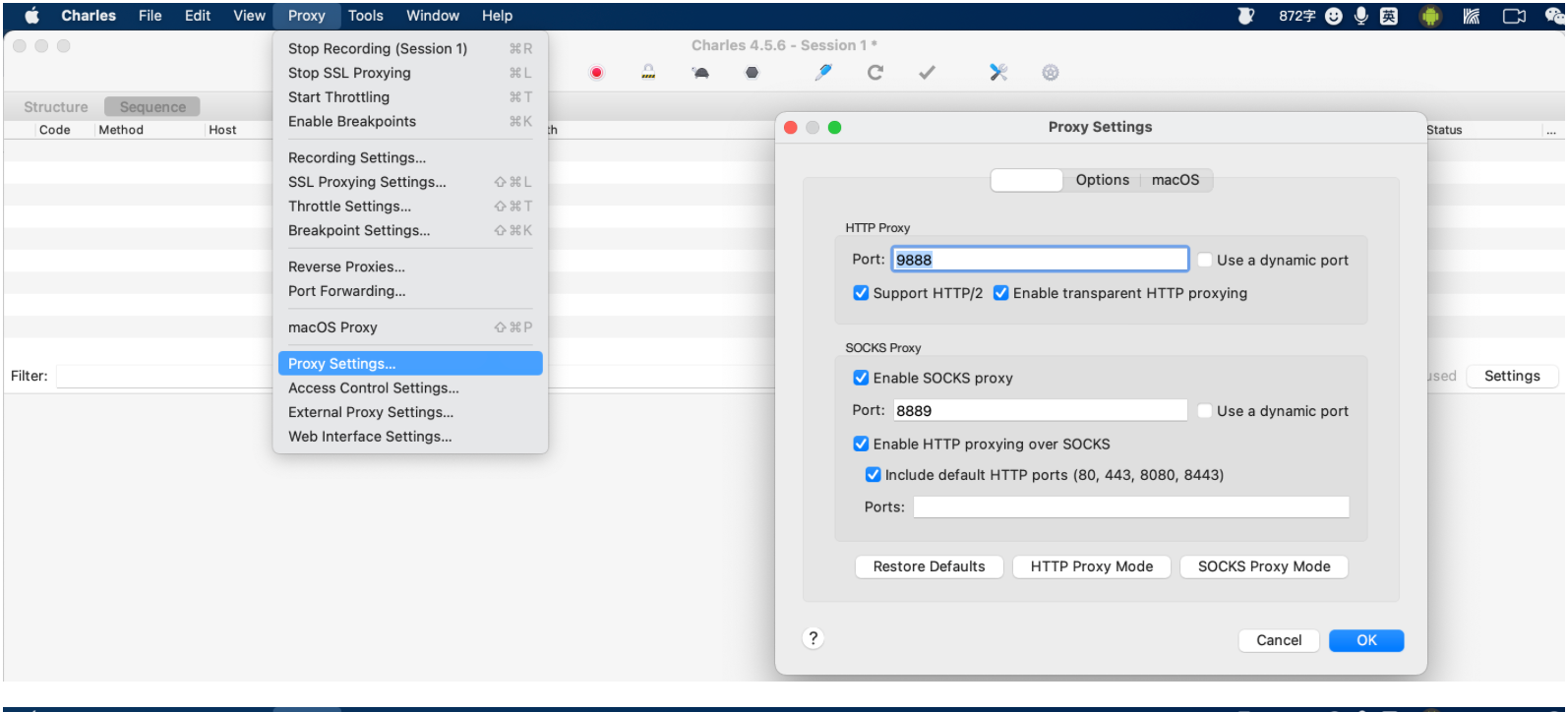Screen dimensions: 1568x712
Task: Switch to Options tab in Proxy Settings
Action: 1102,180
